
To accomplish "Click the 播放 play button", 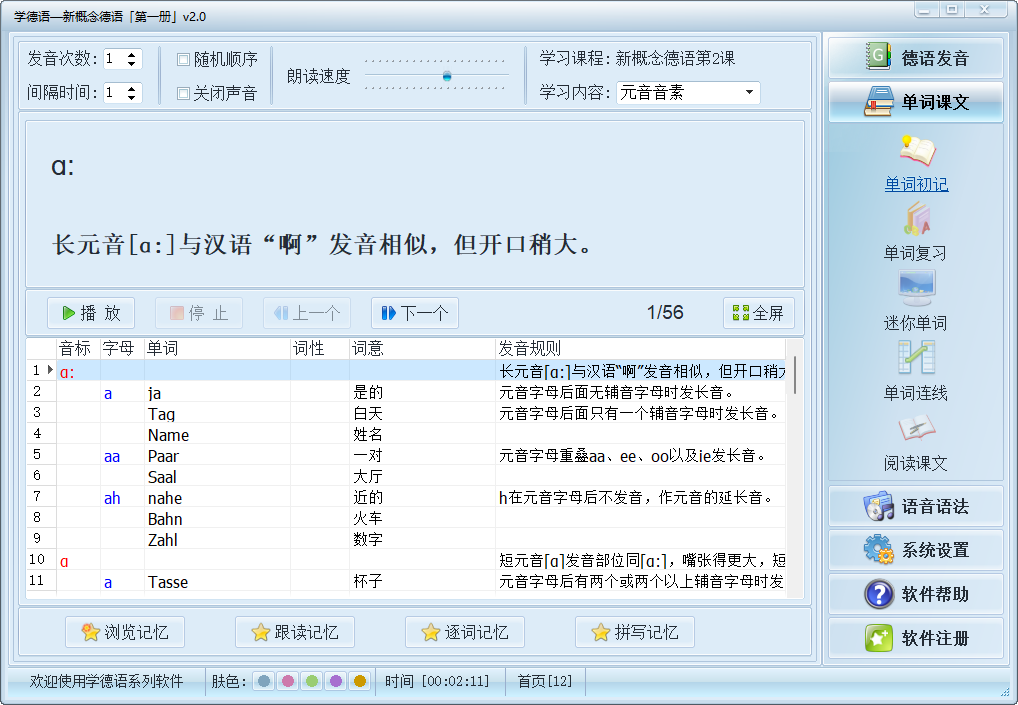I will [x=91, y=313].
